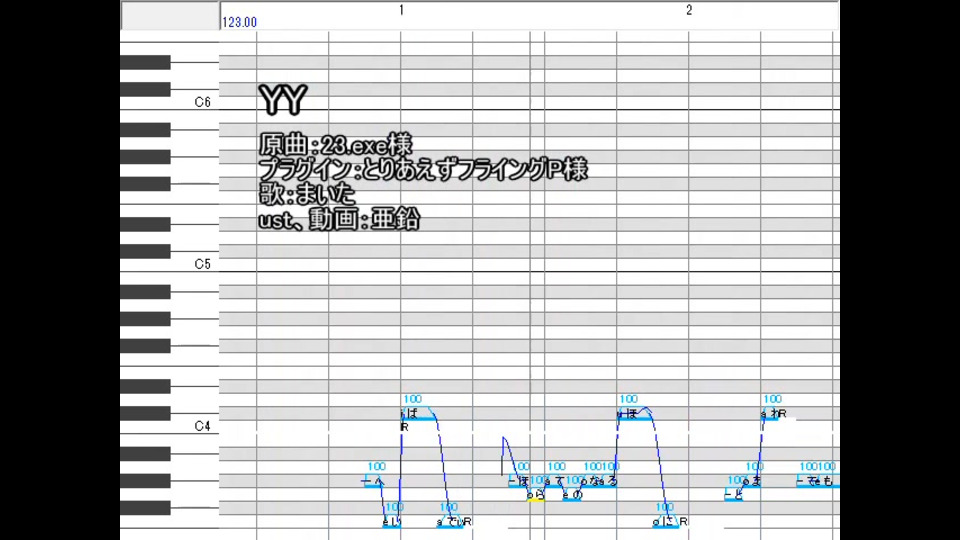The width and height of the screenshot is (960, 540).
Task: Click the C6 piano key label
Action: coord(203,102)
